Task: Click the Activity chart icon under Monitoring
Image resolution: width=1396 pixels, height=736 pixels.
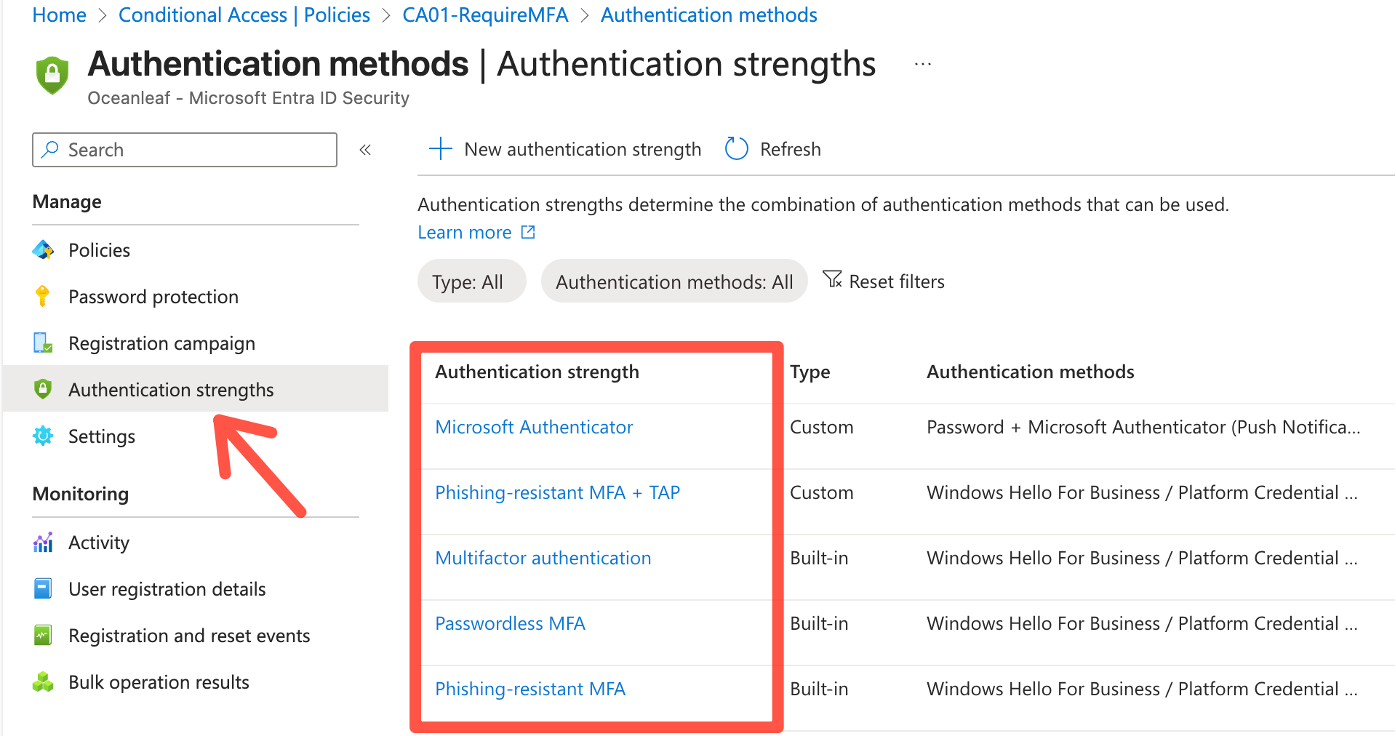Action: coord(42,542)
